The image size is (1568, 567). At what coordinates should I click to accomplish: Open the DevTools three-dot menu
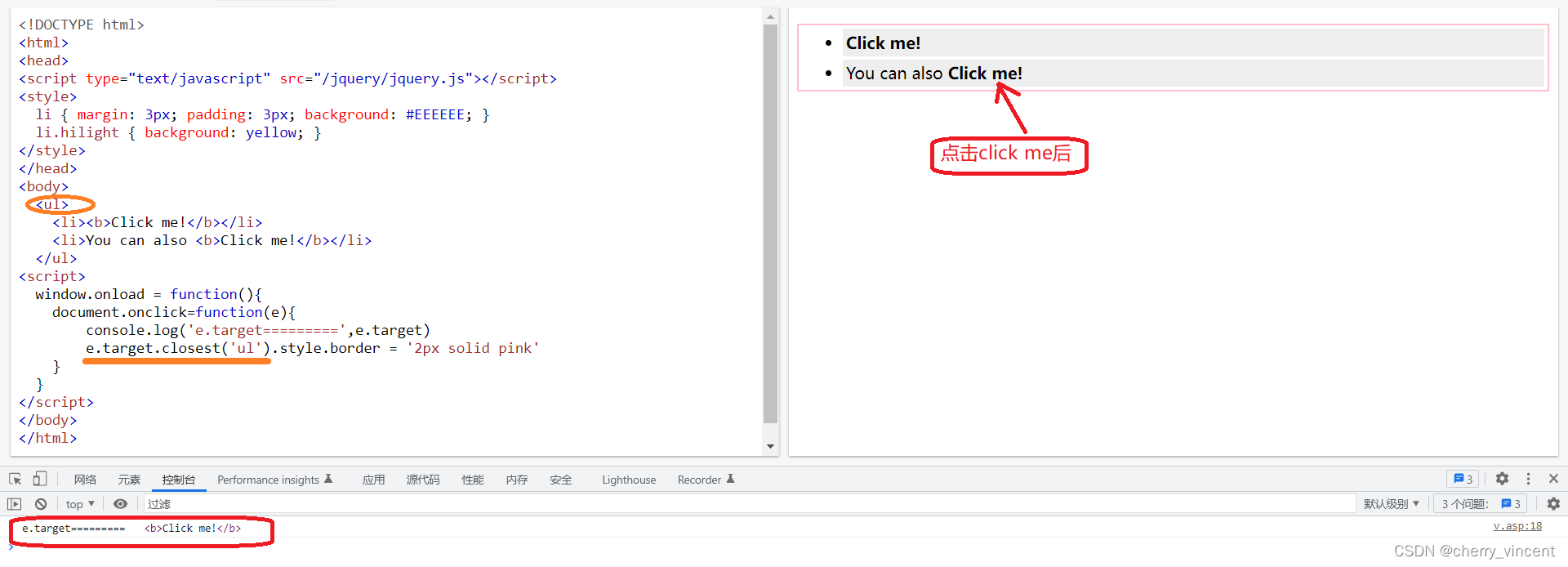point(1528,479)
